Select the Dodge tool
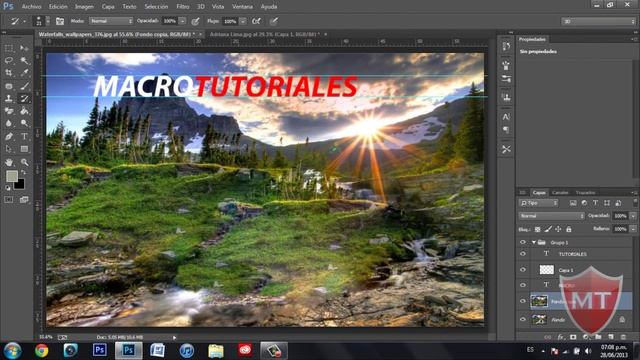This screenshot has width=640, height=360. point(24,123)
